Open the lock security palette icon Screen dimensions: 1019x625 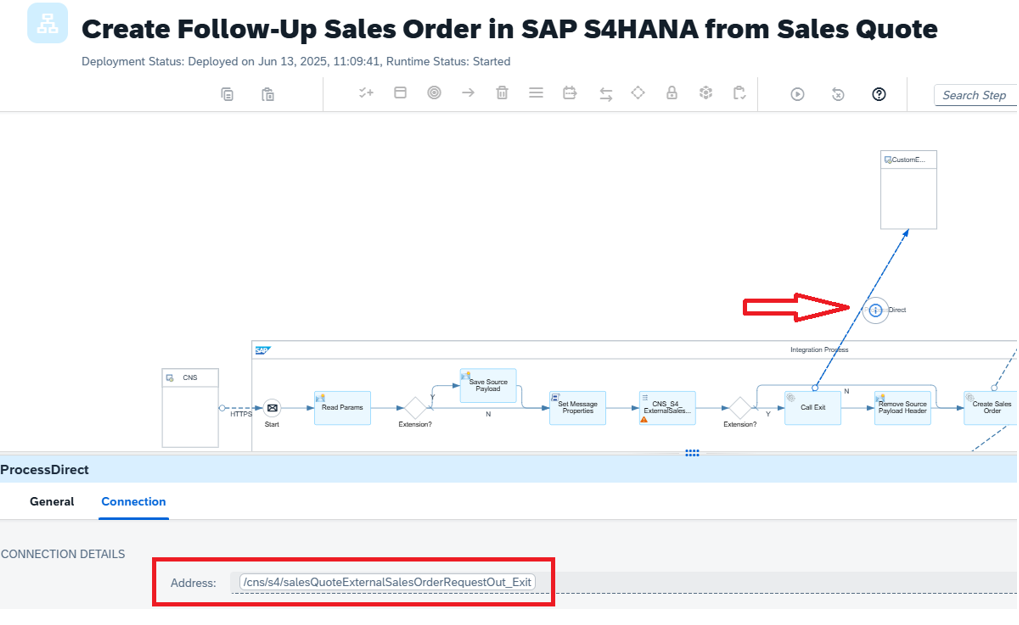(672, 93)
